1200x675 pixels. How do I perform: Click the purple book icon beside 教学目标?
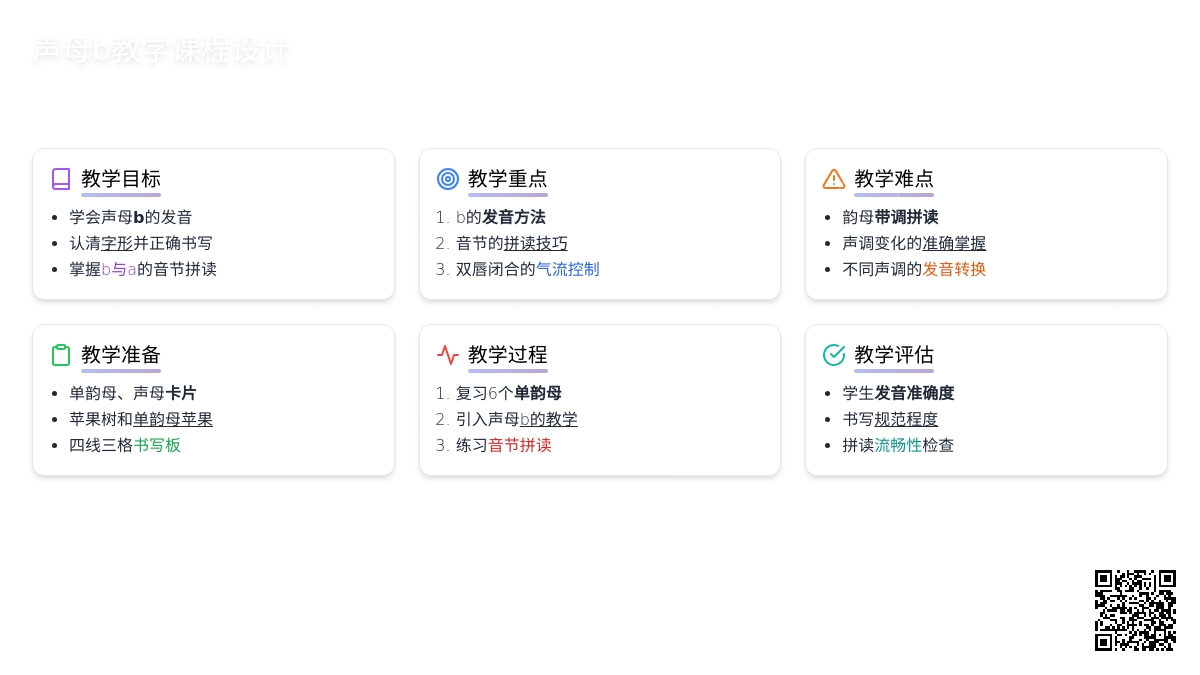tap(61, 179)
